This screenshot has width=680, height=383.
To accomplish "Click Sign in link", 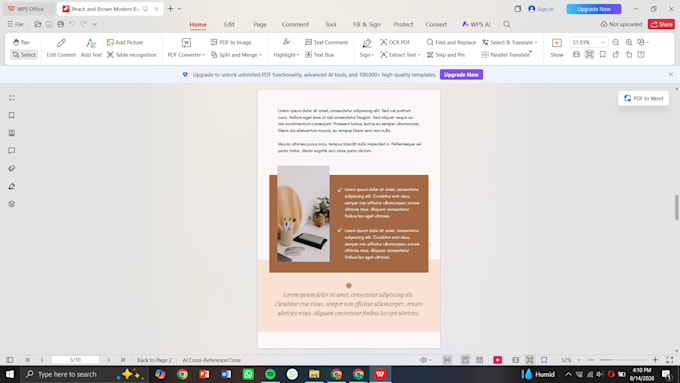I will click(541, 9).
